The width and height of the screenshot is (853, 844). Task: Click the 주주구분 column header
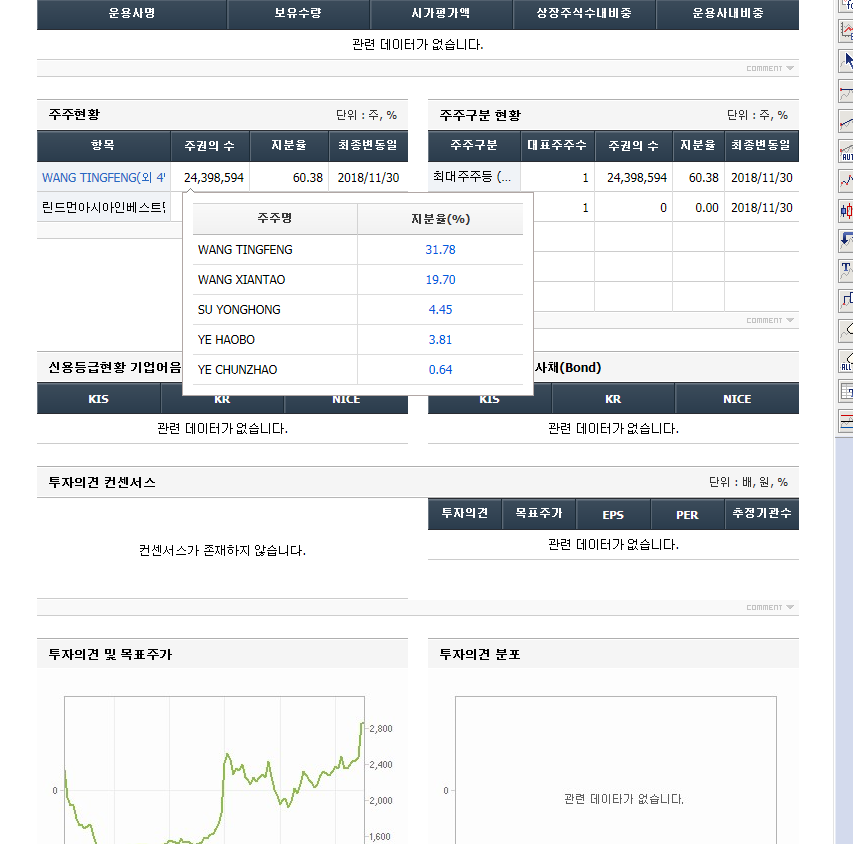click(x=474, y=146)
